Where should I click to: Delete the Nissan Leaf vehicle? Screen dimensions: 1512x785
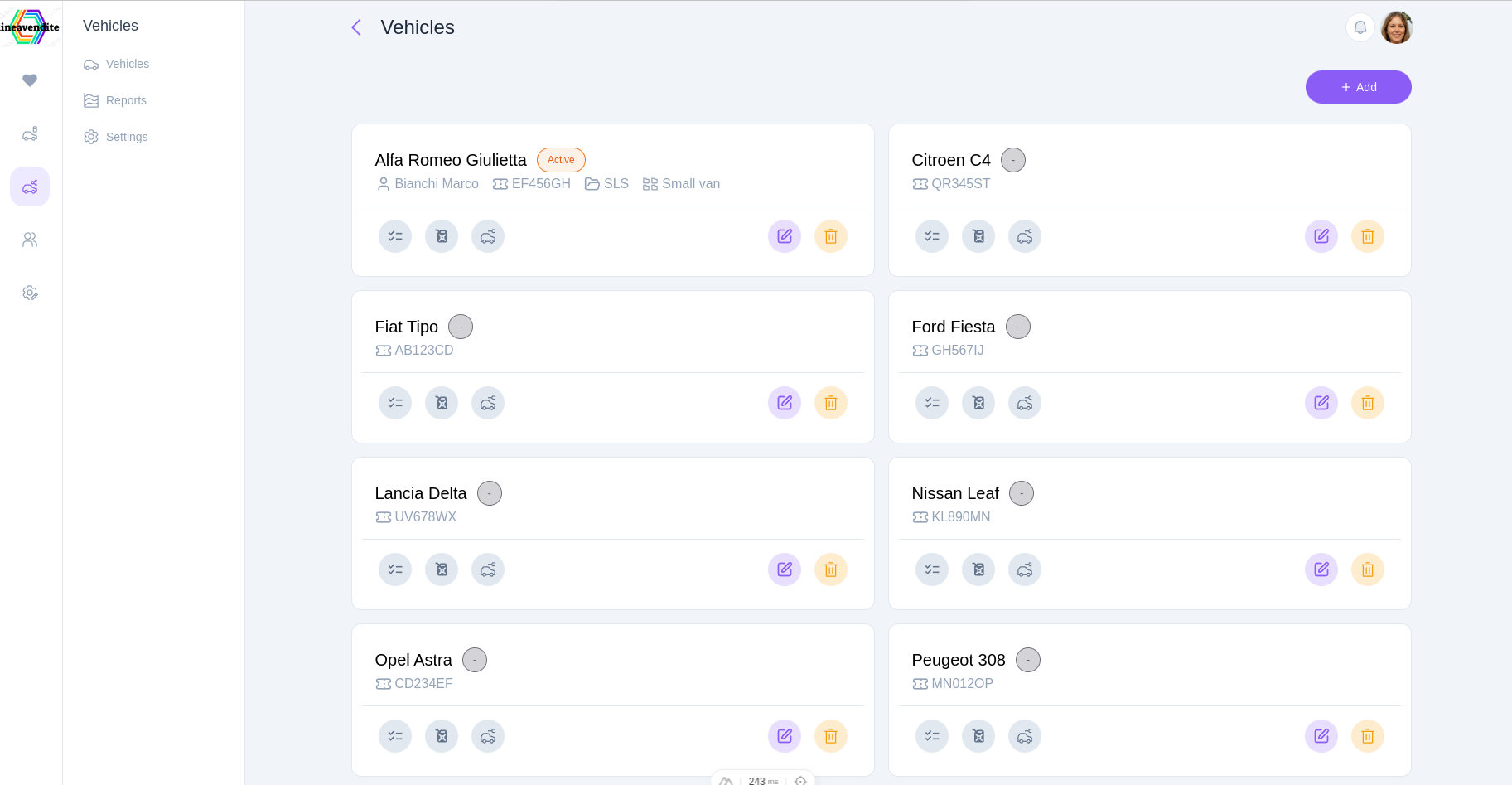point(1368,569)
